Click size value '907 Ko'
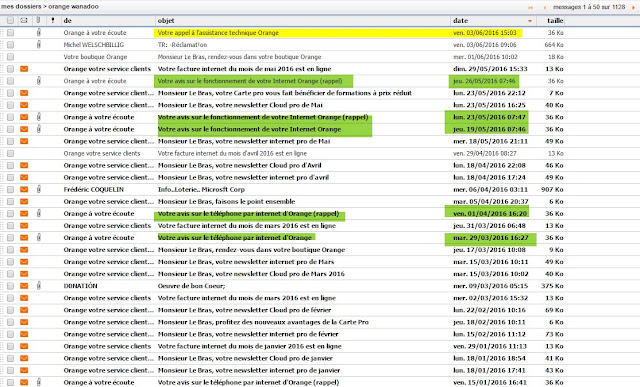The image size is (640, 387). 552,189
